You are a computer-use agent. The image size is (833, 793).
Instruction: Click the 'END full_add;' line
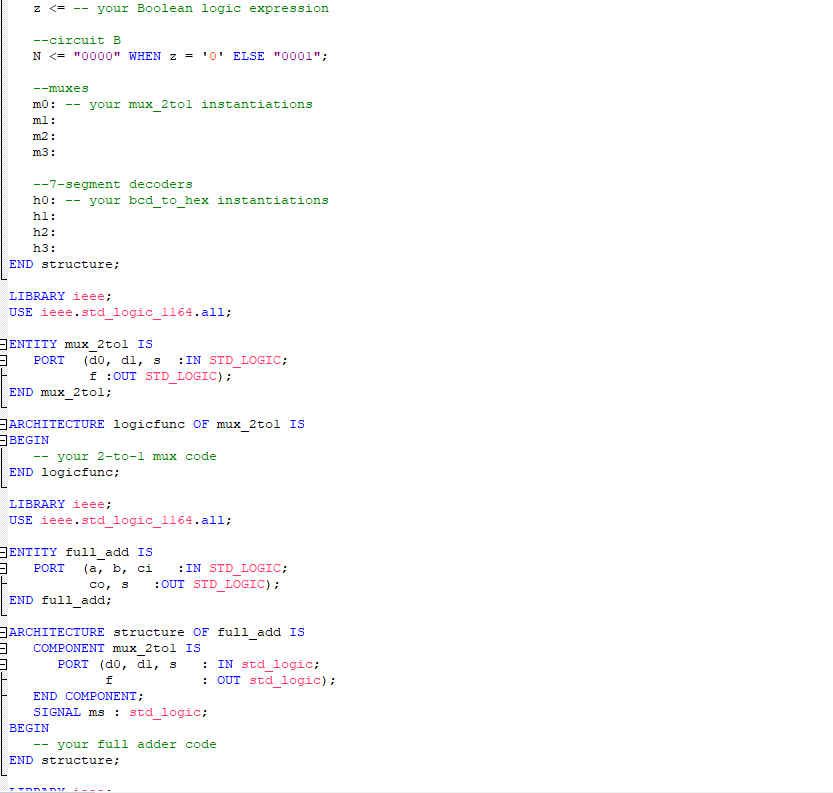tap(60, 600)
